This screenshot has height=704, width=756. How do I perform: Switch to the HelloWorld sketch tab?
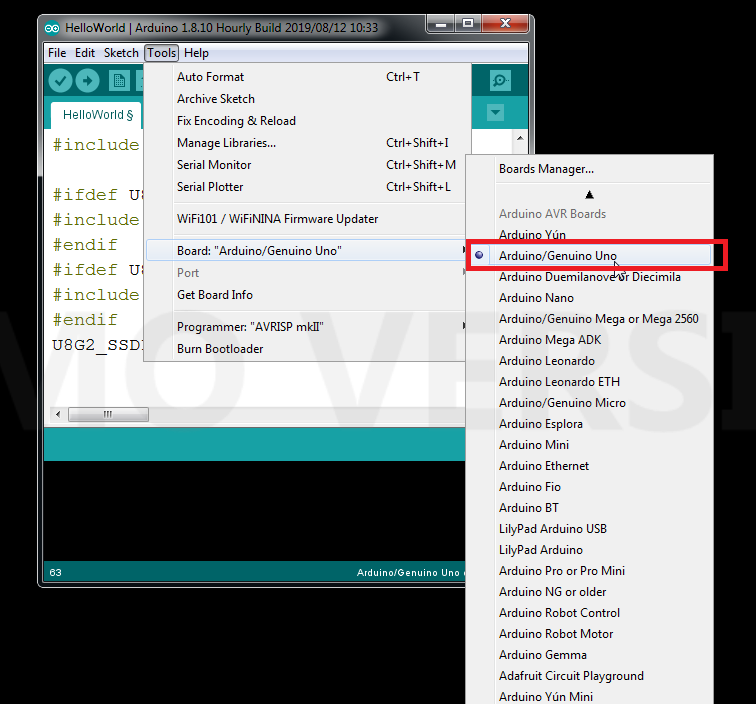pyautogui.click(x=97, y=115)
